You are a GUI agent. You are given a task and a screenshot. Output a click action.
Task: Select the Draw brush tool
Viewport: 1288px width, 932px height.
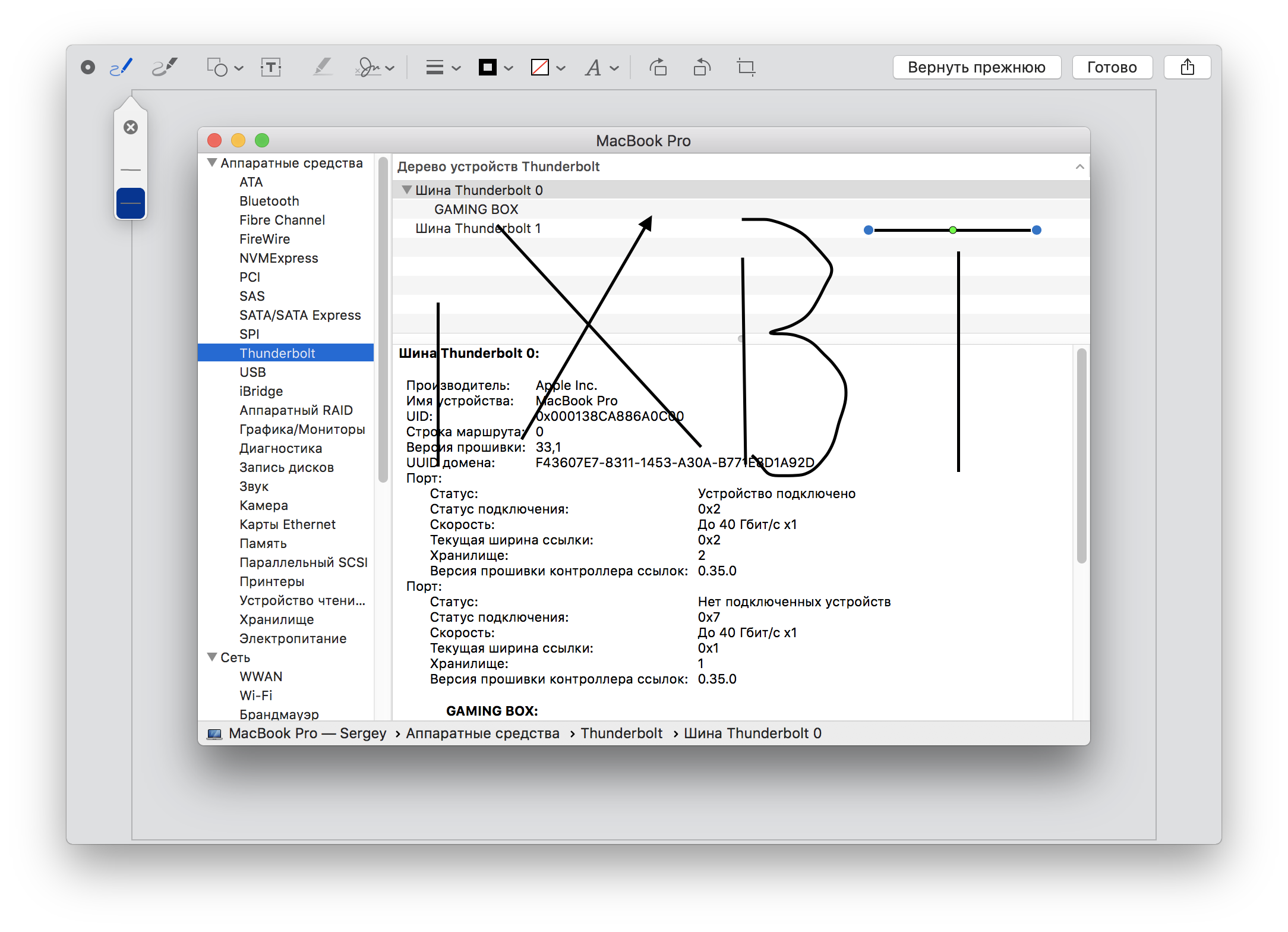point(165,67)
